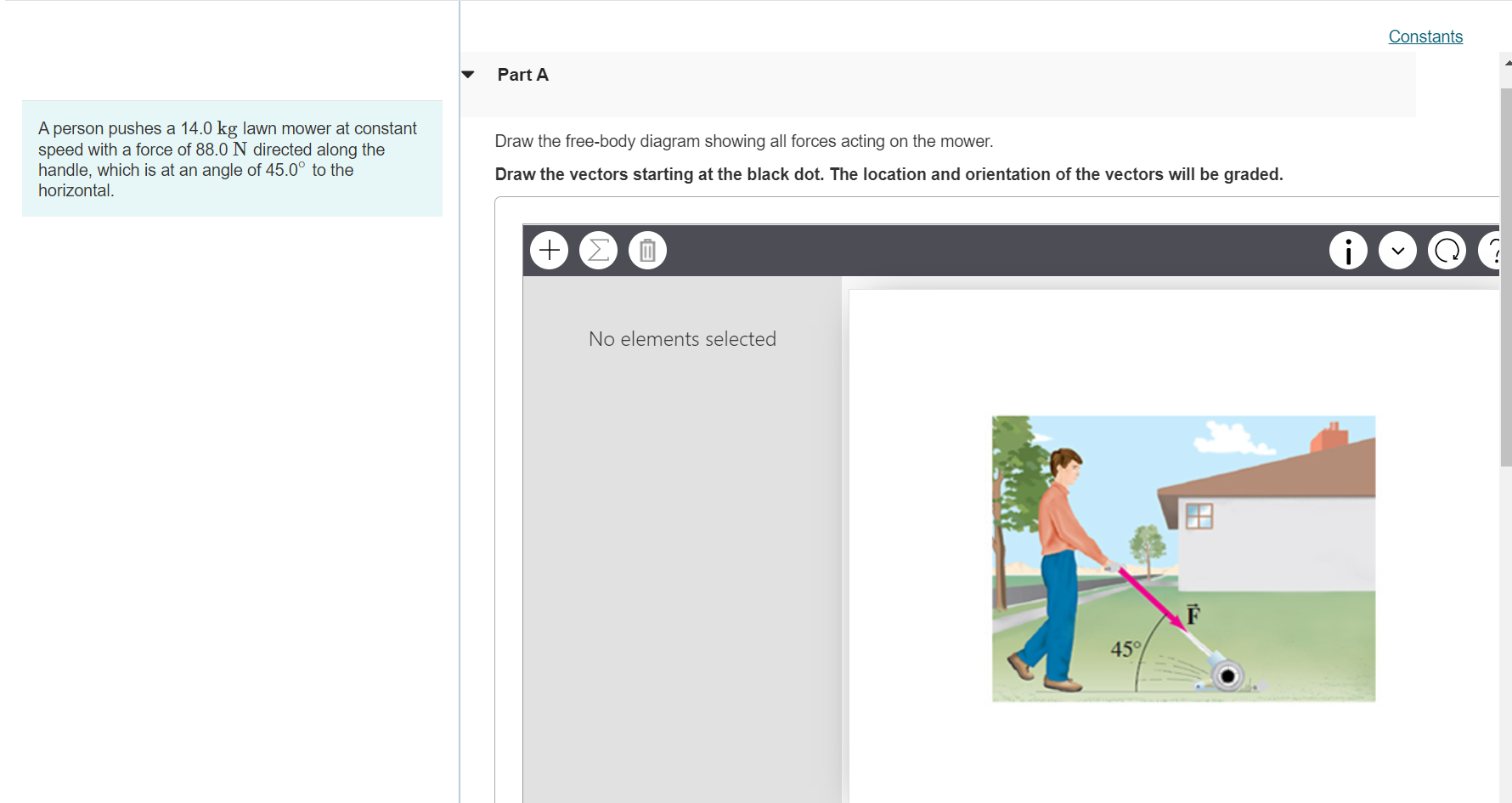Reset the diagram with the circular arrow icon
This screenshot has height=803, width=1512.
click(1447, 250)
